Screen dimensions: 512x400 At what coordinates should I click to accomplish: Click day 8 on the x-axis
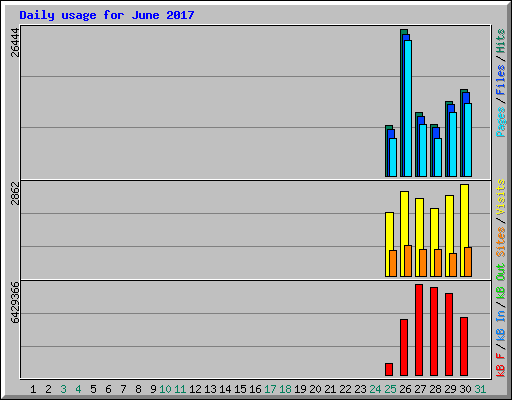pyautogui.click(x=138, y=389)
